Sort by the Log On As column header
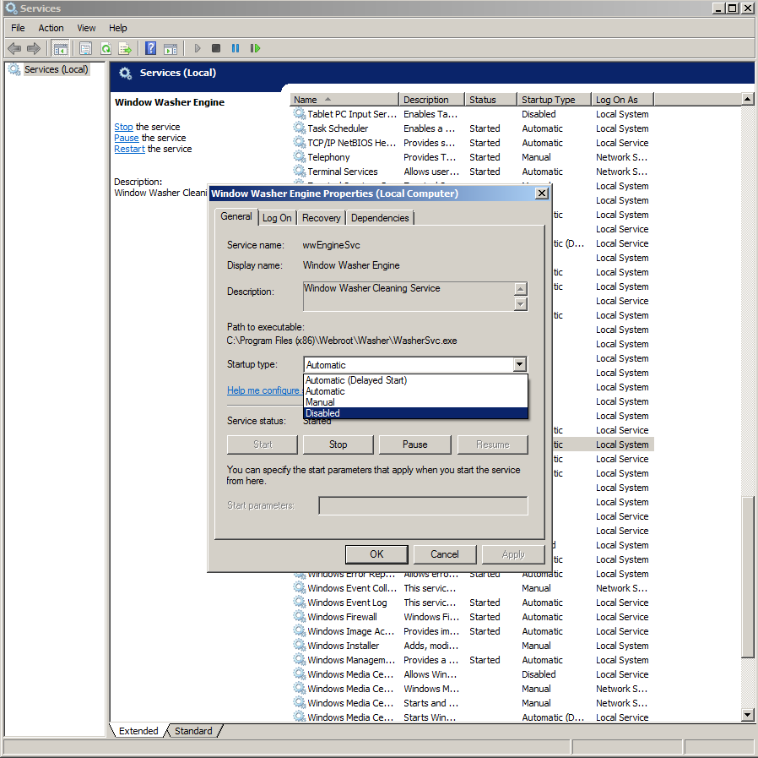The height and width of the screenshot is (758, 758). [622, 100]
